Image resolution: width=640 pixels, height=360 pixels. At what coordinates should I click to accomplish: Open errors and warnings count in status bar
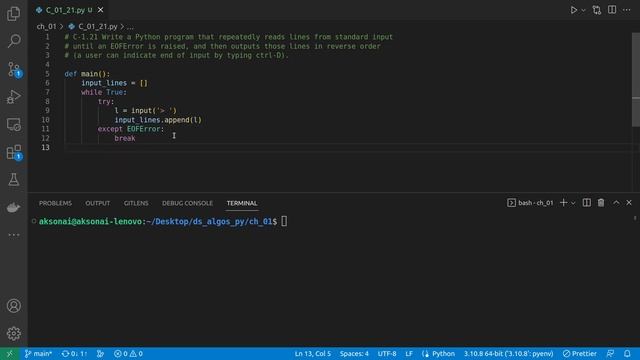128,353
